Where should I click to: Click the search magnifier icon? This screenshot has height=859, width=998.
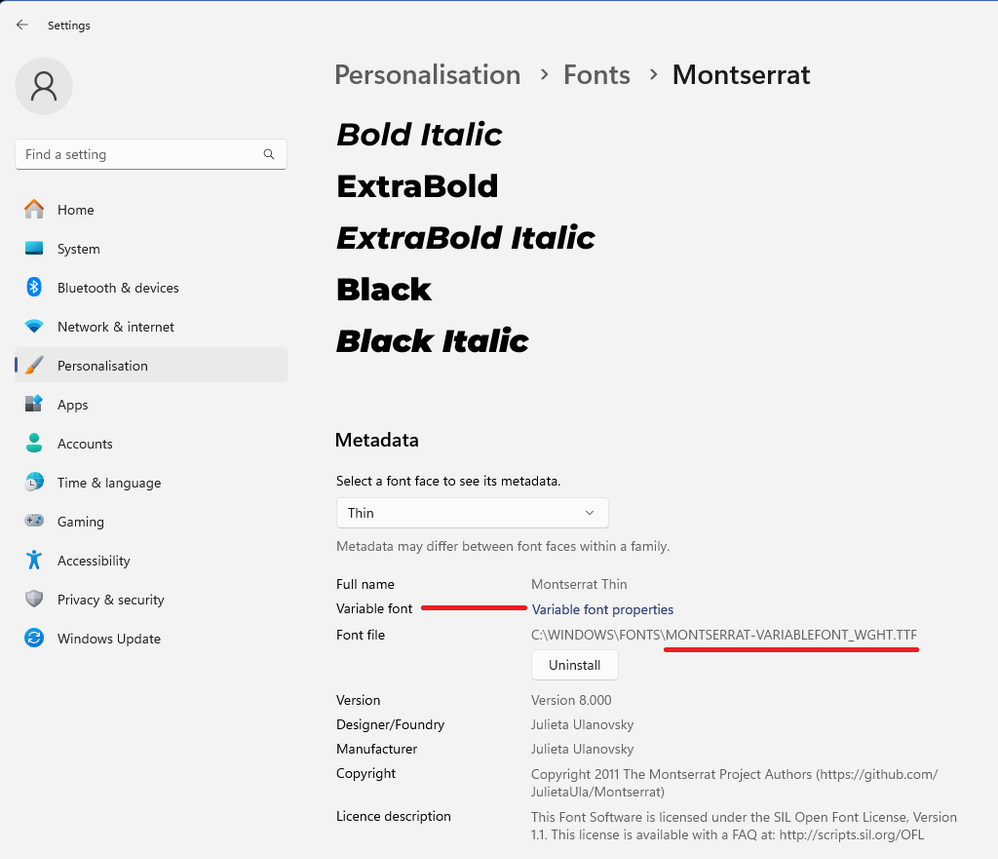click(x=269, y=154)
